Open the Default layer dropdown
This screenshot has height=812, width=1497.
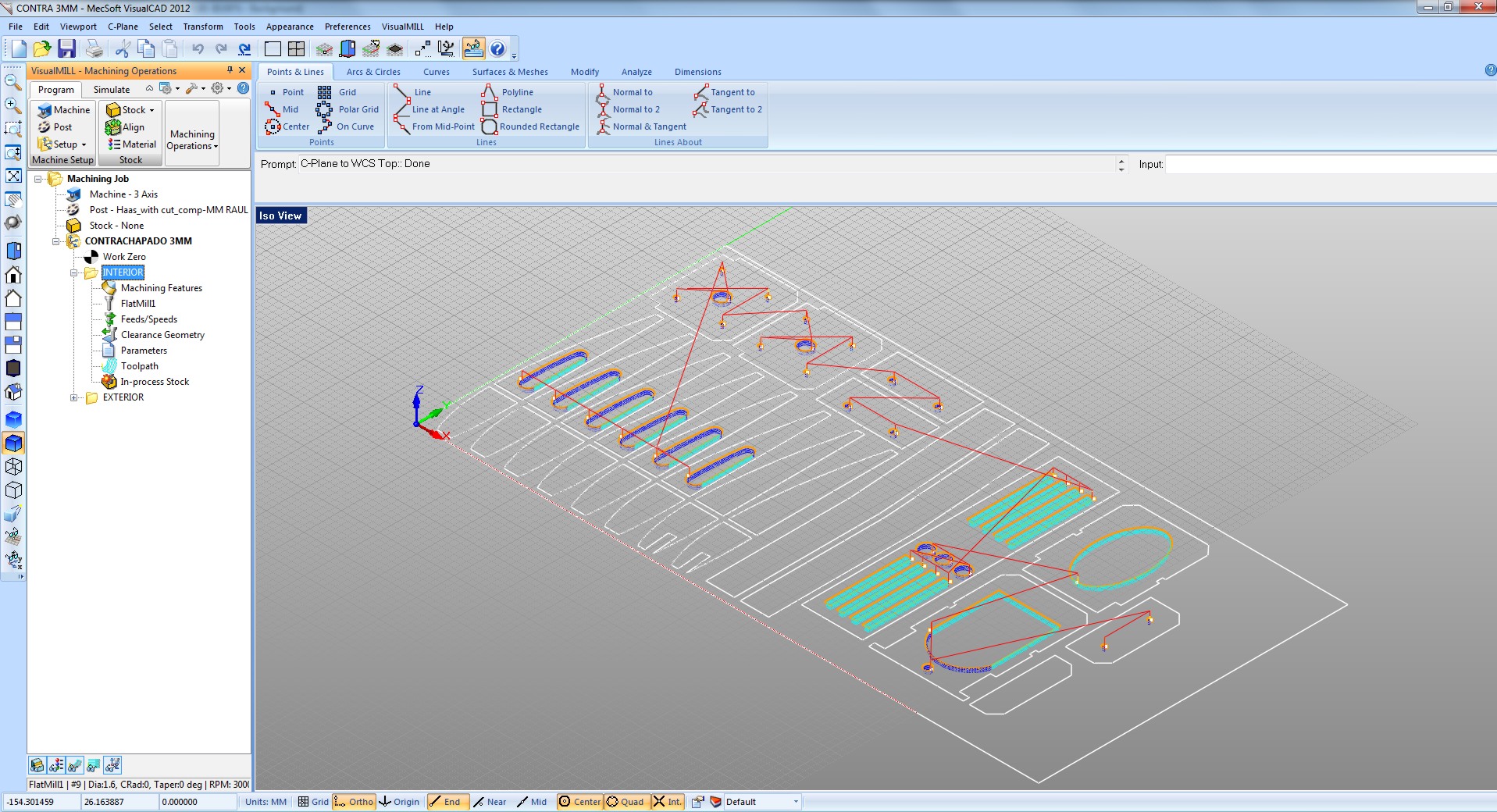[796, 802]
